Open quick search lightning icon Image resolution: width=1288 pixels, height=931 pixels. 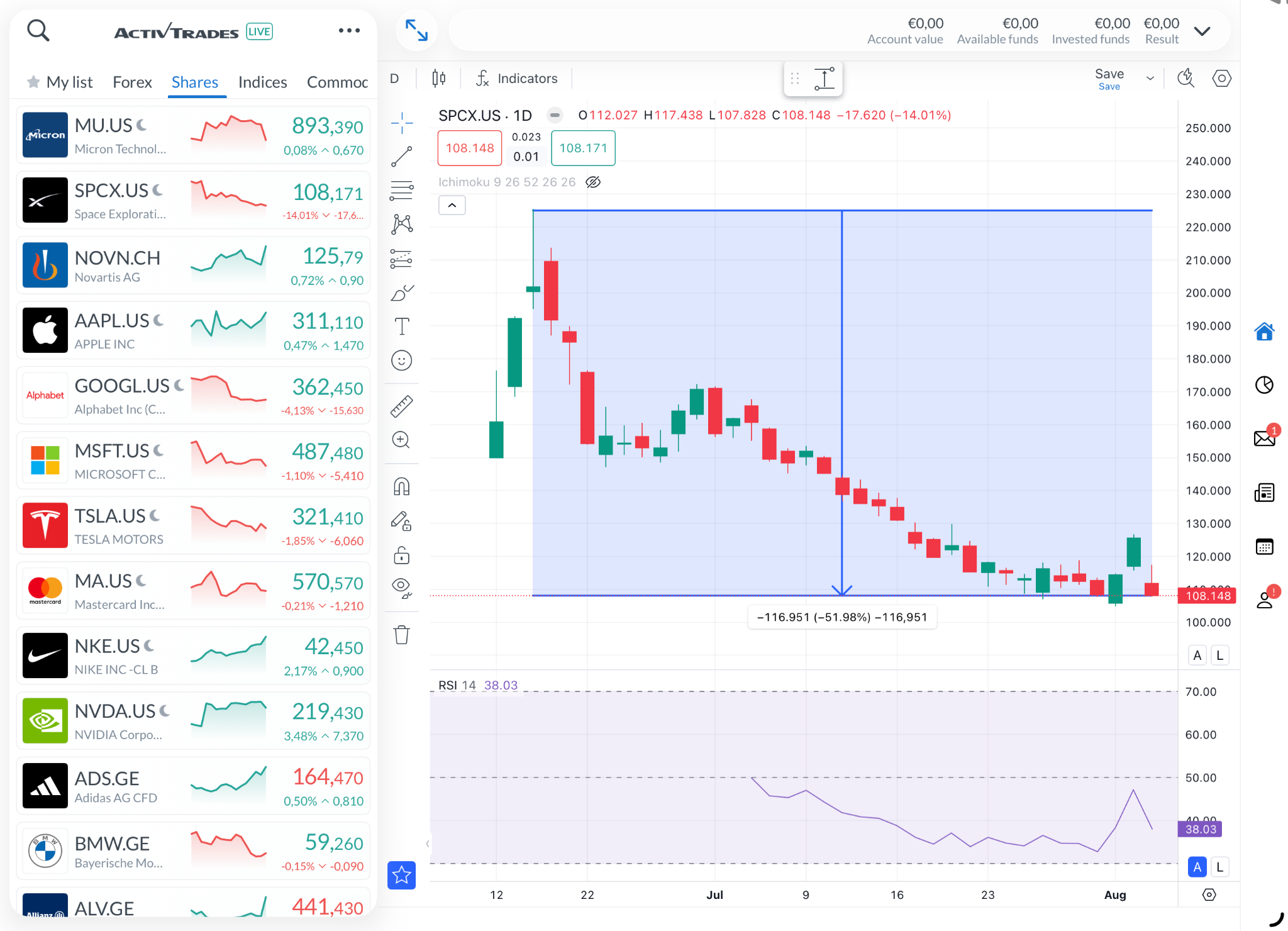click(1186, 79)
